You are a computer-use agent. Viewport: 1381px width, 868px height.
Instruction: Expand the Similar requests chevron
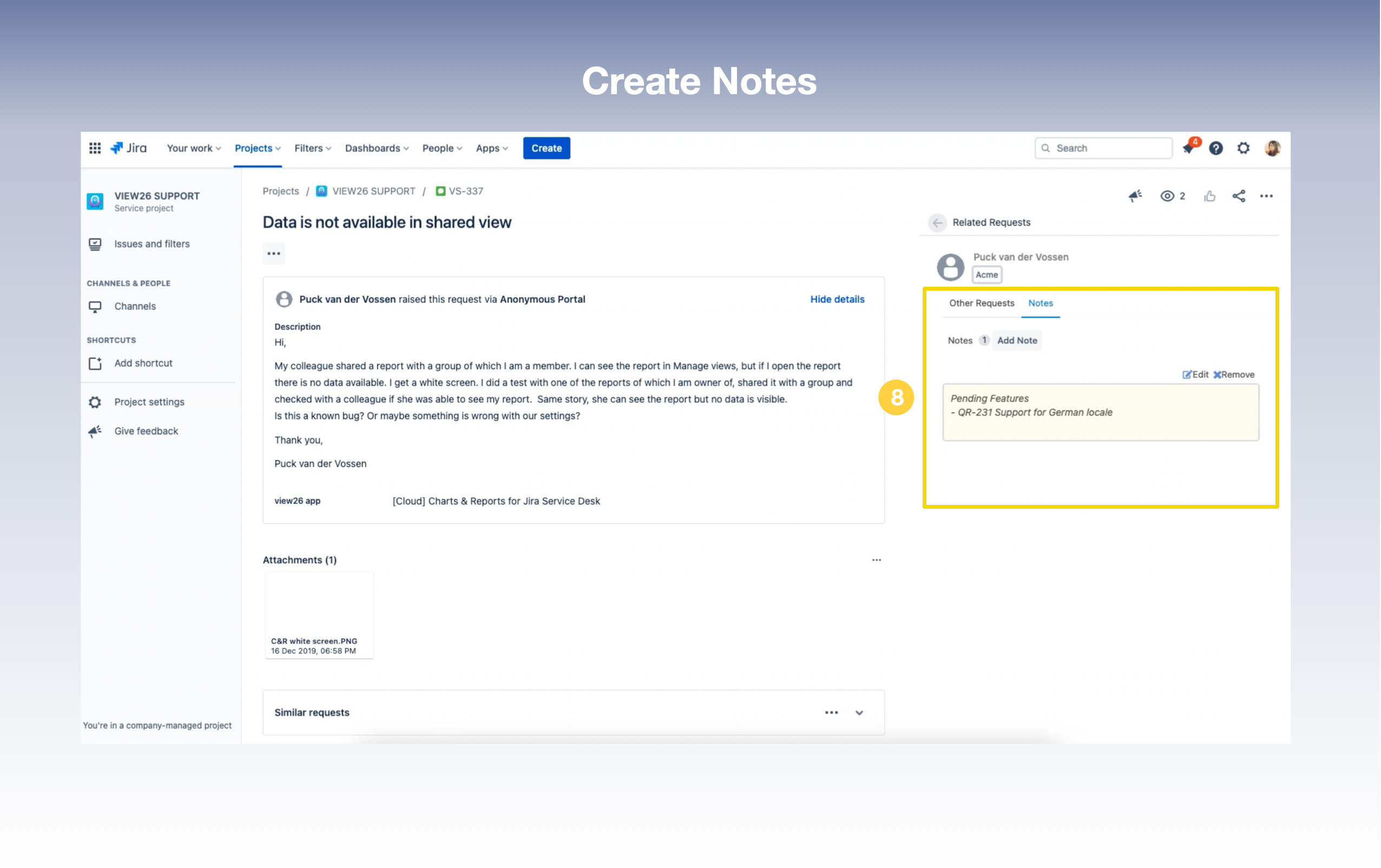coord(859,713)
